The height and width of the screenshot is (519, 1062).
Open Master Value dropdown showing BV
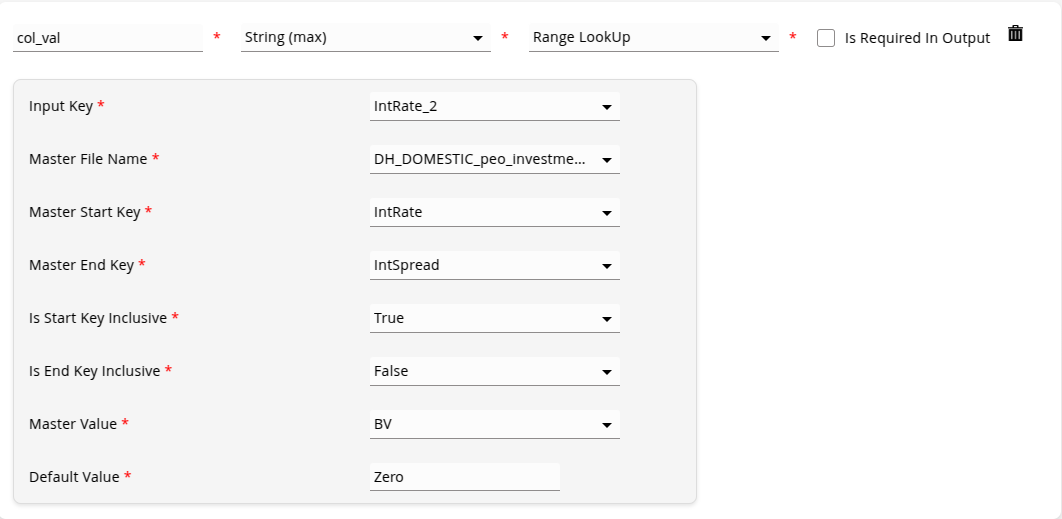click(x=494, y=424)
